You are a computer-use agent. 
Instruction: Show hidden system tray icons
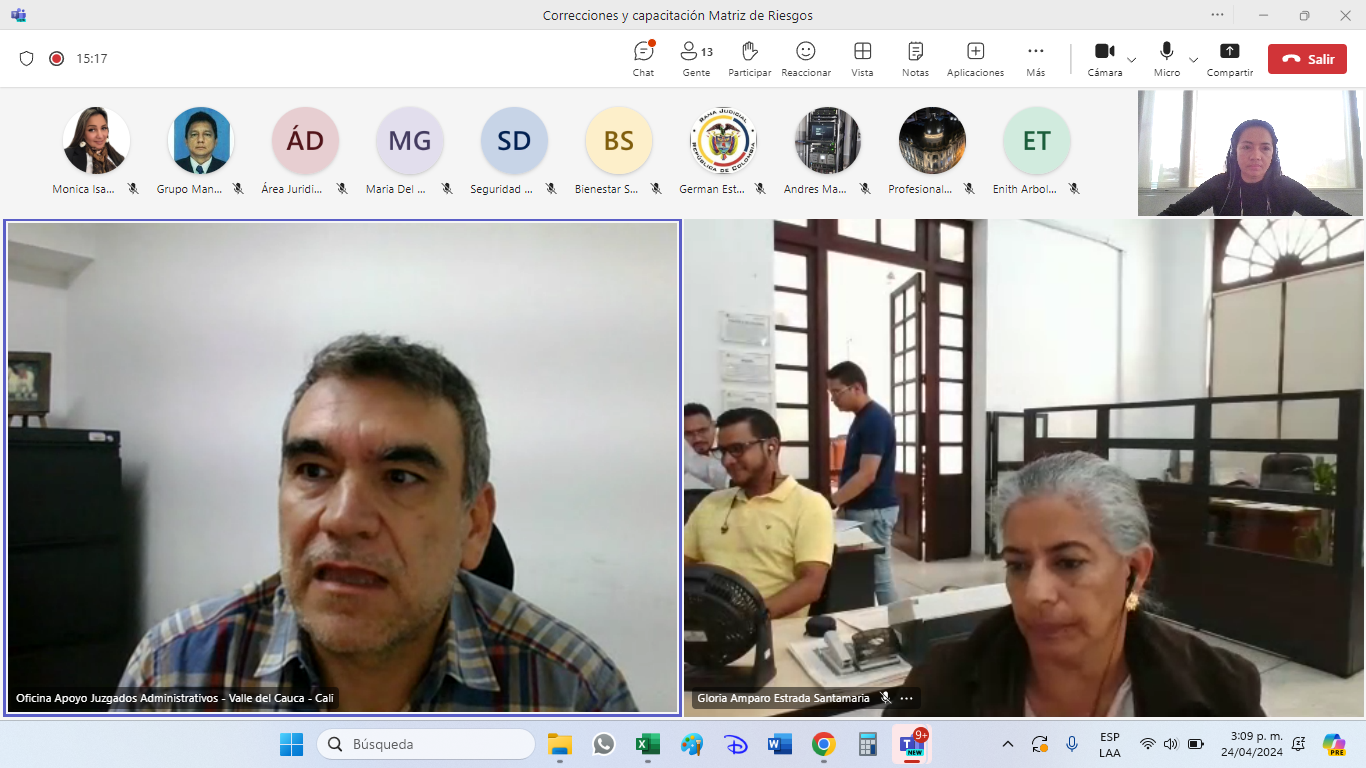tap(1007, 744)
